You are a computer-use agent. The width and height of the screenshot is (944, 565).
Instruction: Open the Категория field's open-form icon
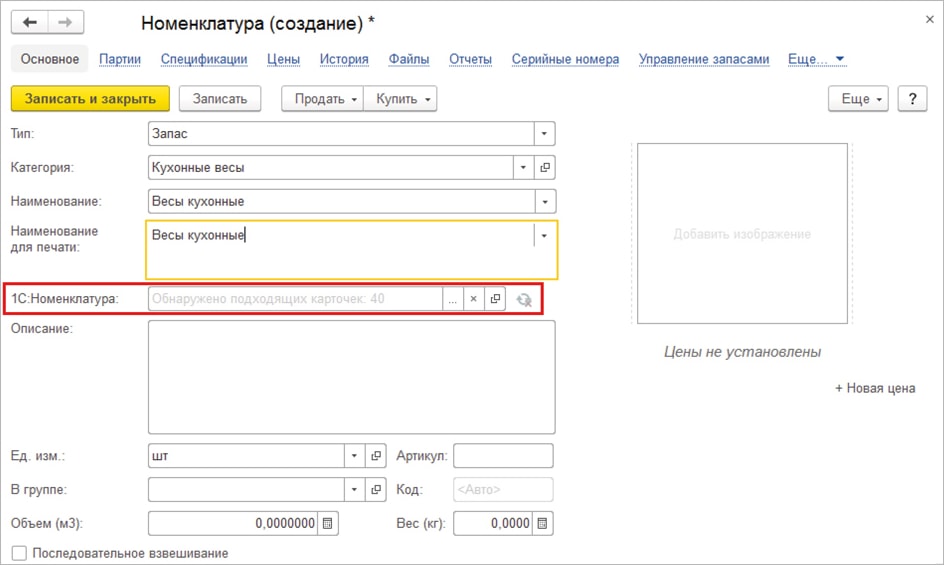pyautogui.click(x=545, y=168)
